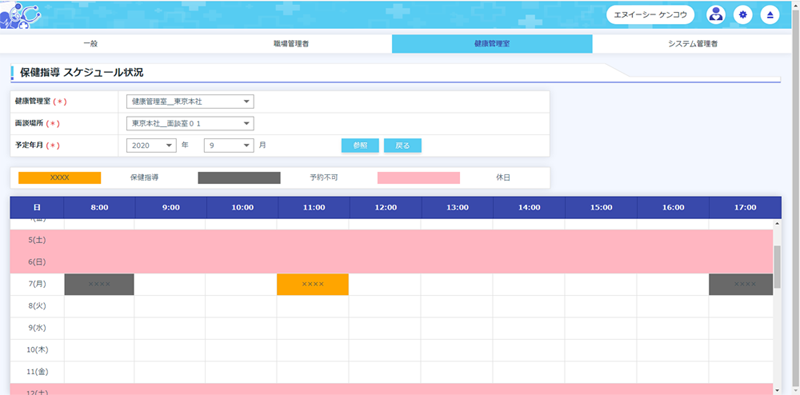Switch to the 職場管理者 tab

coord(291,44)
